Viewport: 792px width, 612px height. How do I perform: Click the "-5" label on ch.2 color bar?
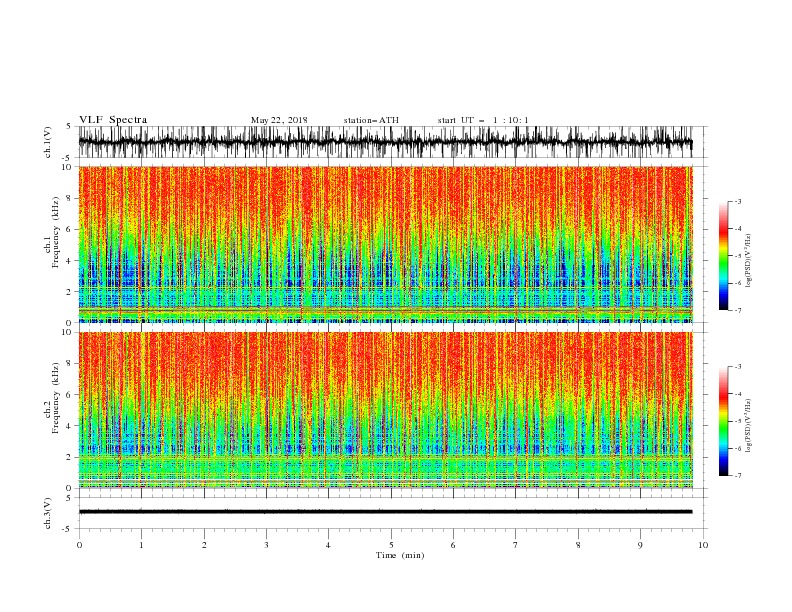click(738, 421)
